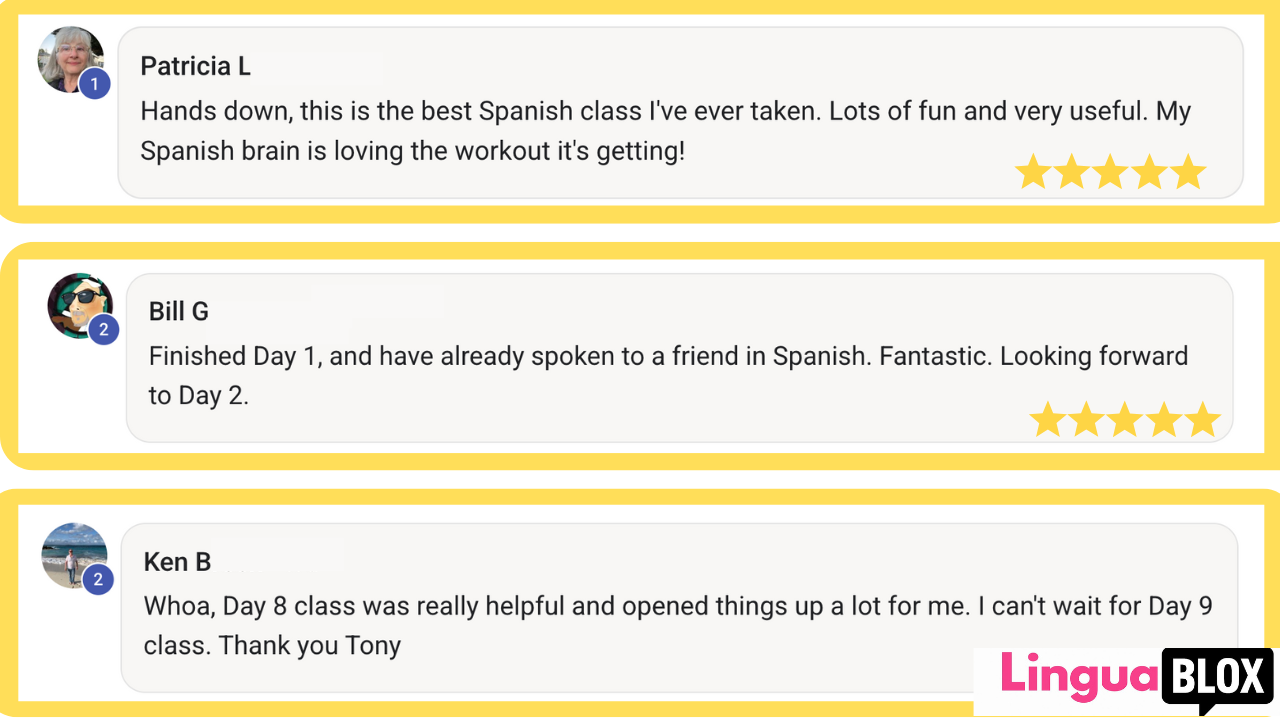Click the last star in Bill G's rating

pyautogui.click(x=1202, y=420)
